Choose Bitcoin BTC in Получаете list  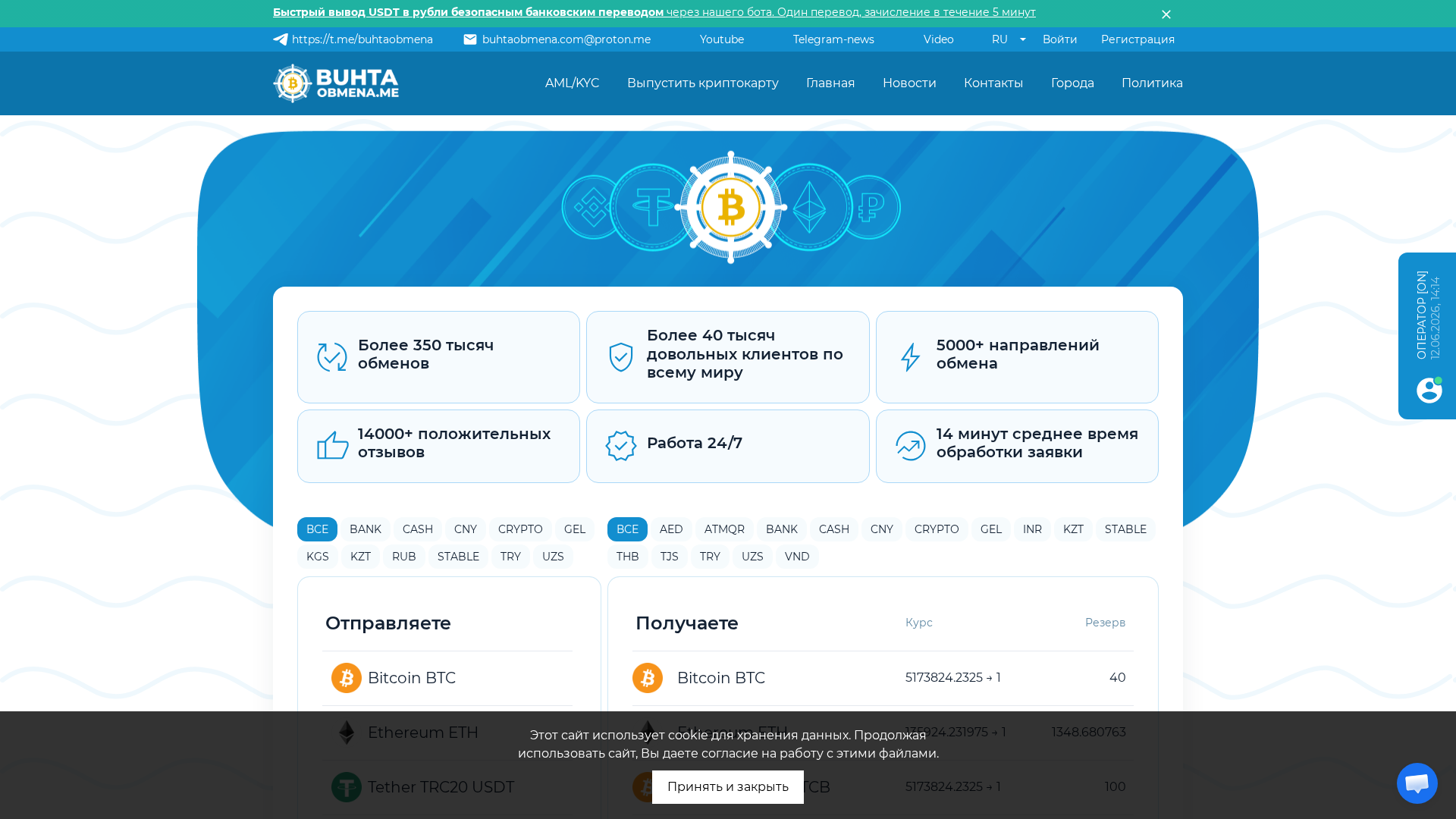coord(883,678)
